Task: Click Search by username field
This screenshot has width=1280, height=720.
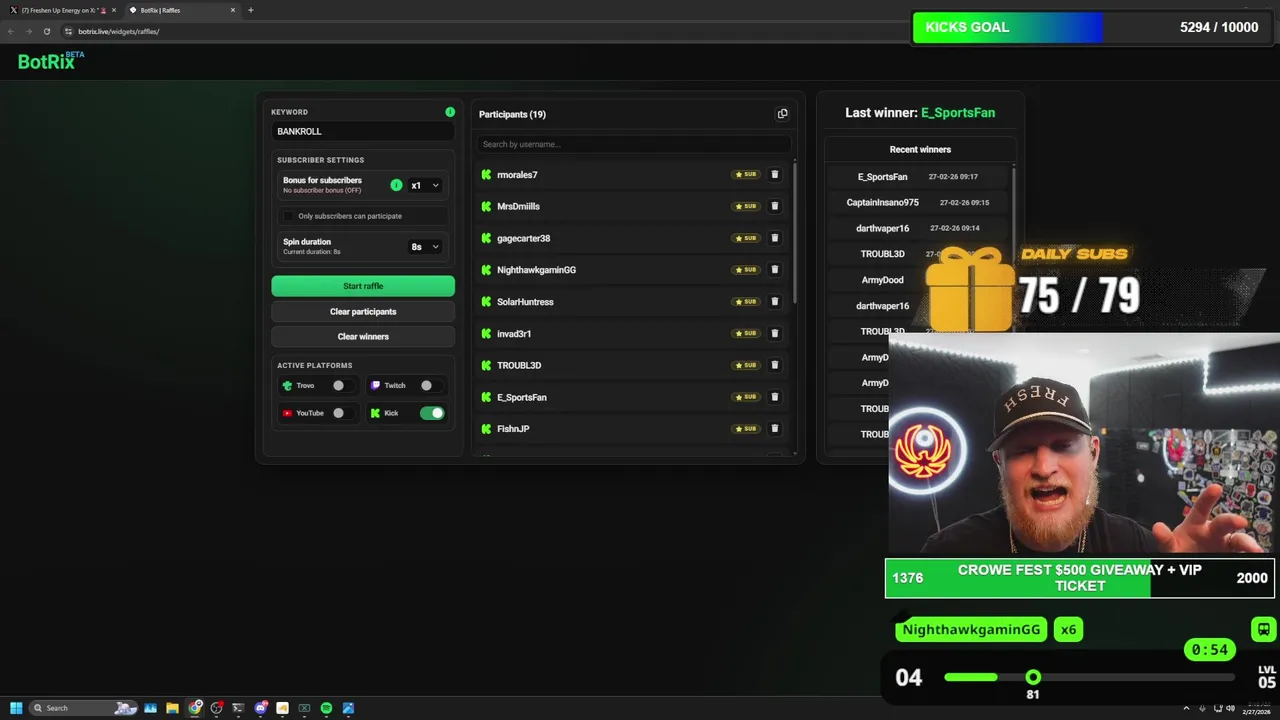Action: (x=633, y=144)
